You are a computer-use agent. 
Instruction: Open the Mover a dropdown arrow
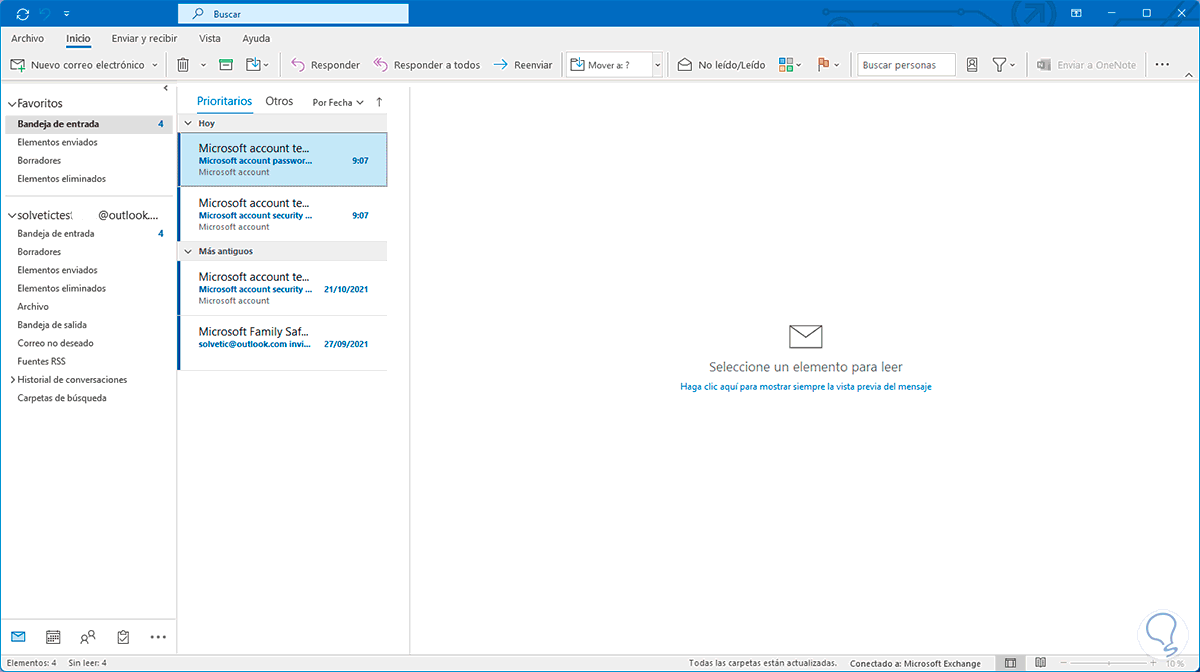[657, 63]
